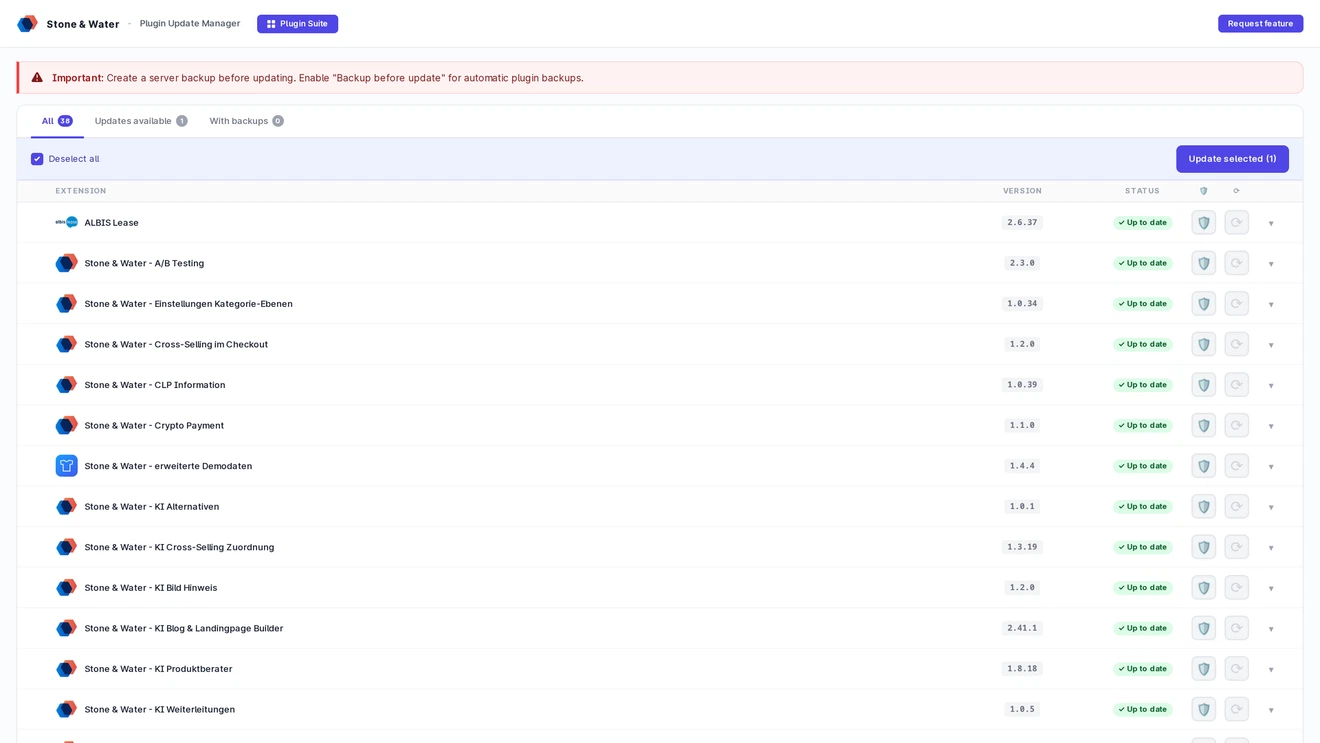Screen dimensions: 1320x743
Task: Click refresh icon in Einstellungen Kategorie-Ebenen row
Action: click(1236, 304)
